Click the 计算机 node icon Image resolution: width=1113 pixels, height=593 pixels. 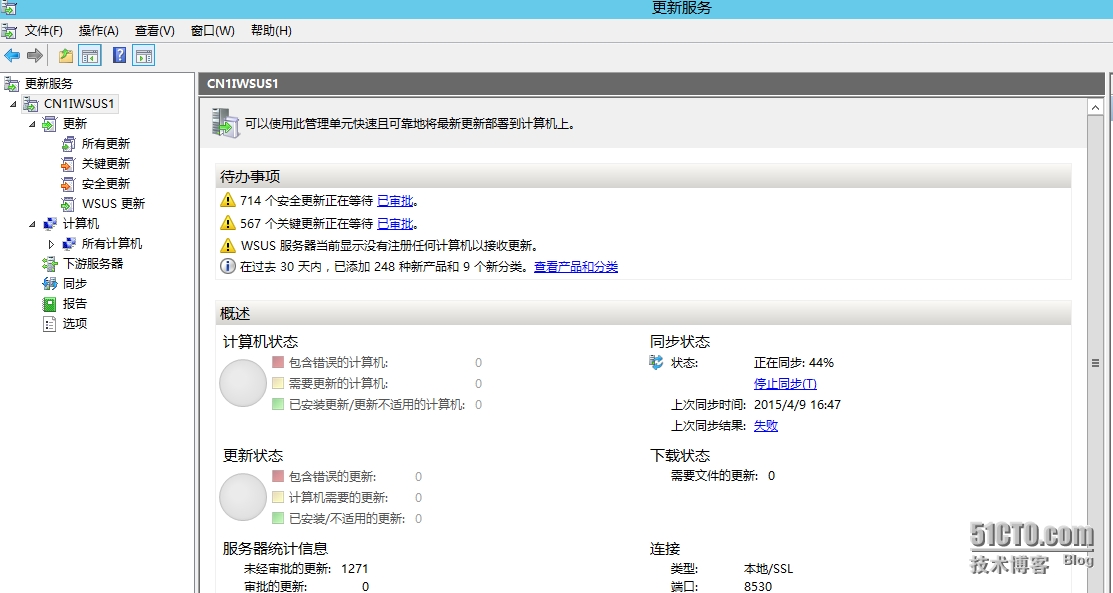[x=49, y=223]
